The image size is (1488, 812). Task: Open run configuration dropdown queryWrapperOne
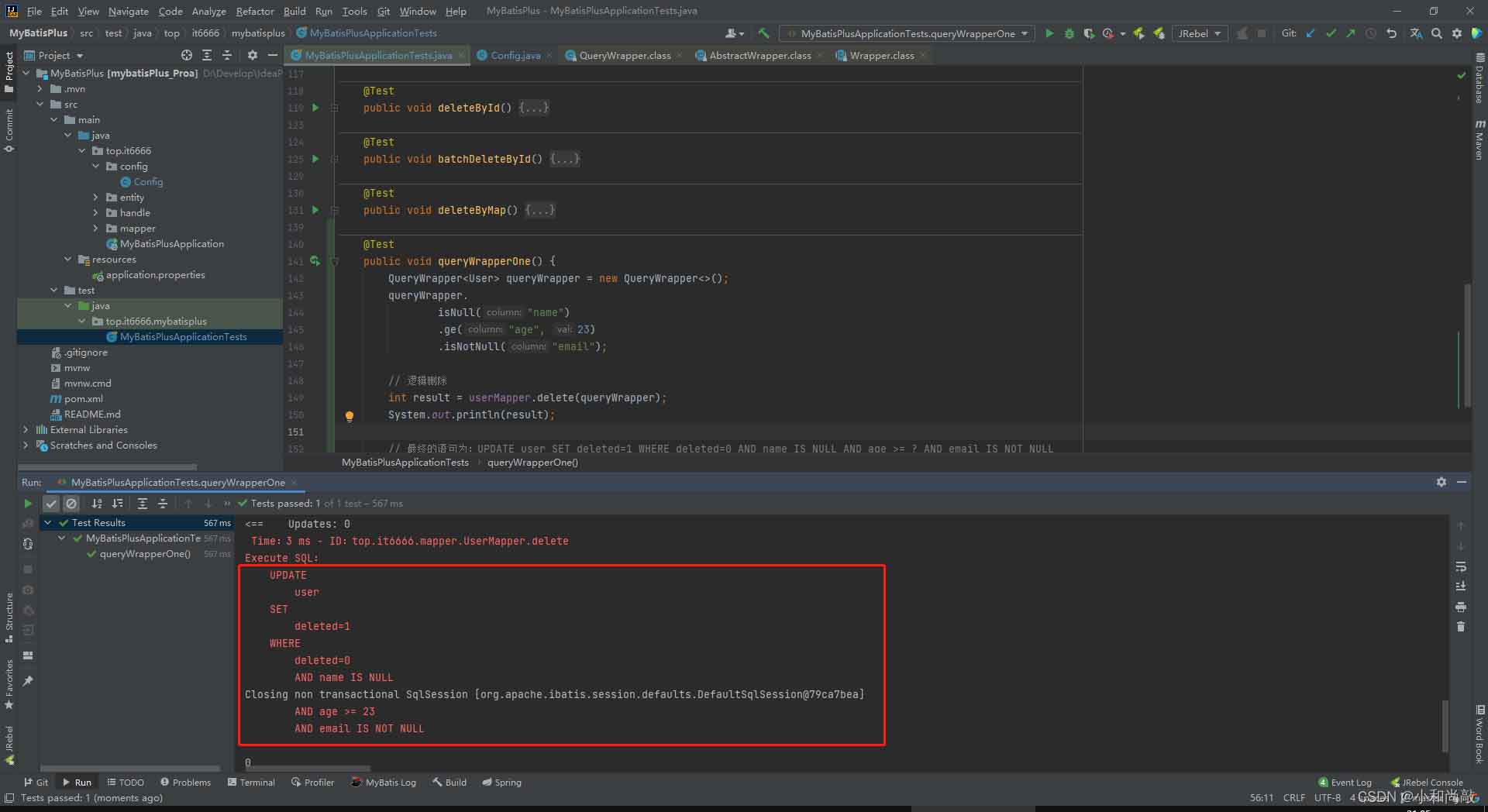[x=907, y=33]
